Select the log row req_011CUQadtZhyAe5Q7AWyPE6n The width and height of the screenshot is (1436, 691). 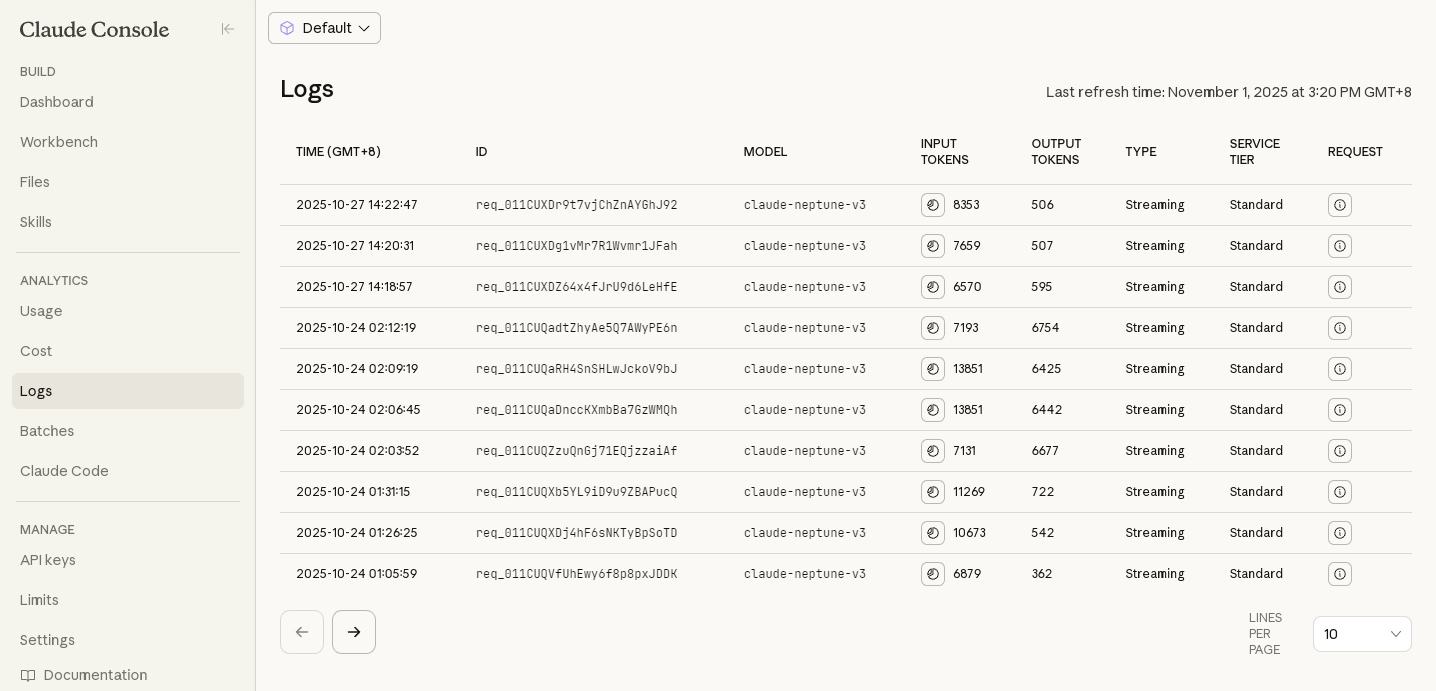pyautogui.click(x=846, y=328)
